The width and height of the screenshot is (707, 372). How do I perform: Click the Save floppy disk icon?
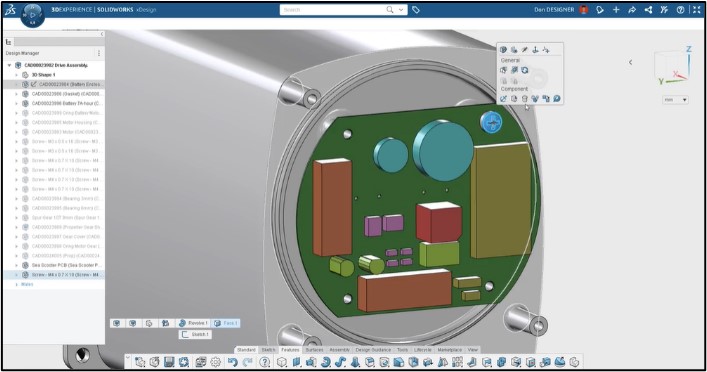pos(169,362)
